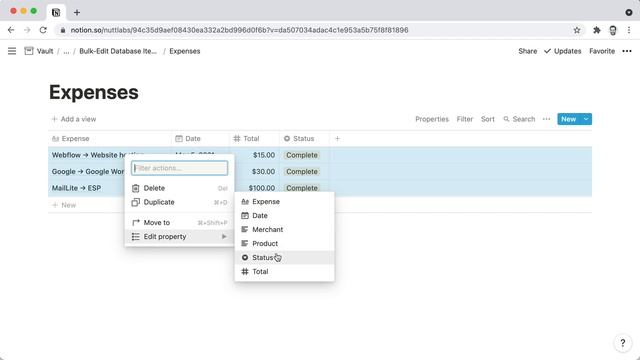Click the search magnifier icon
640x360 pixels.
pos(506,119)
